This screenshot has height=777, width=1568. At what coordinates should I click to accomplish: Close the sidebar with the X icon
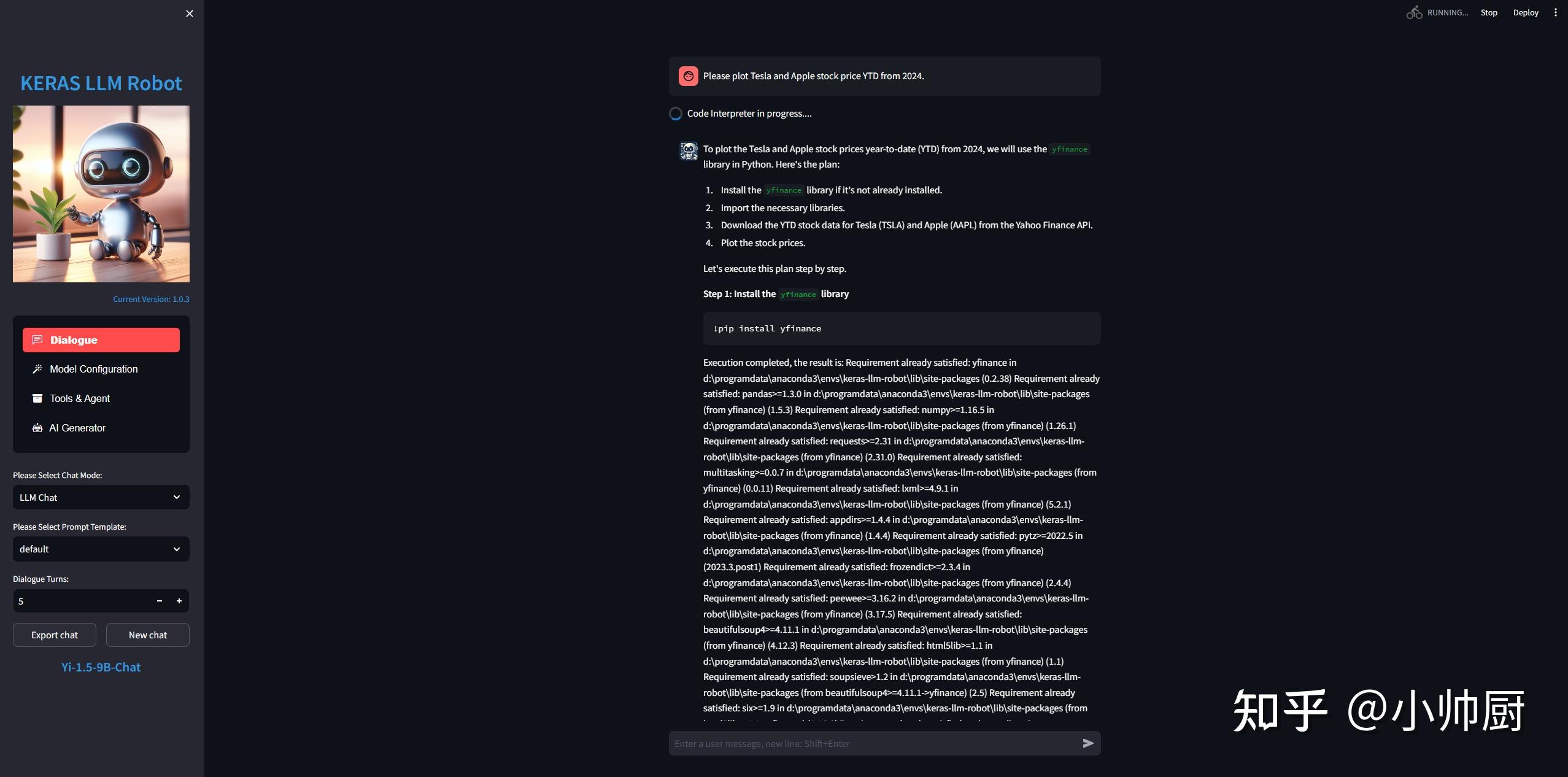tap(190, 14)
